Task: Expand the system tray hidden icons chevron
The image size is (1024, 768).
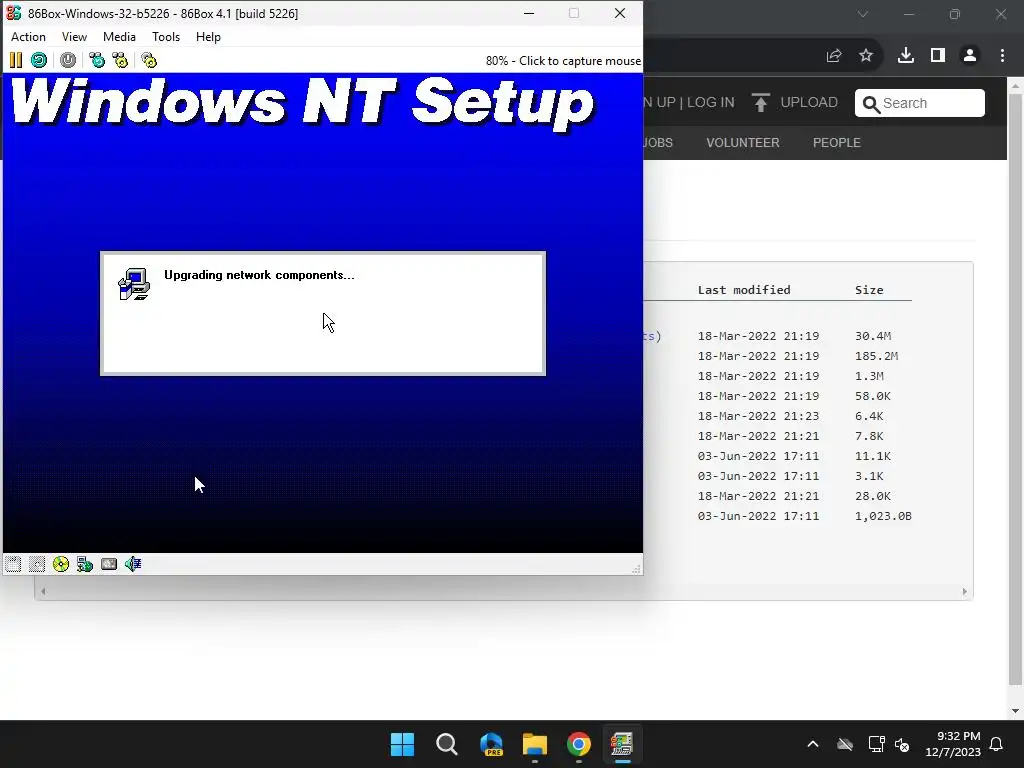Action: (x=813, y=744)
